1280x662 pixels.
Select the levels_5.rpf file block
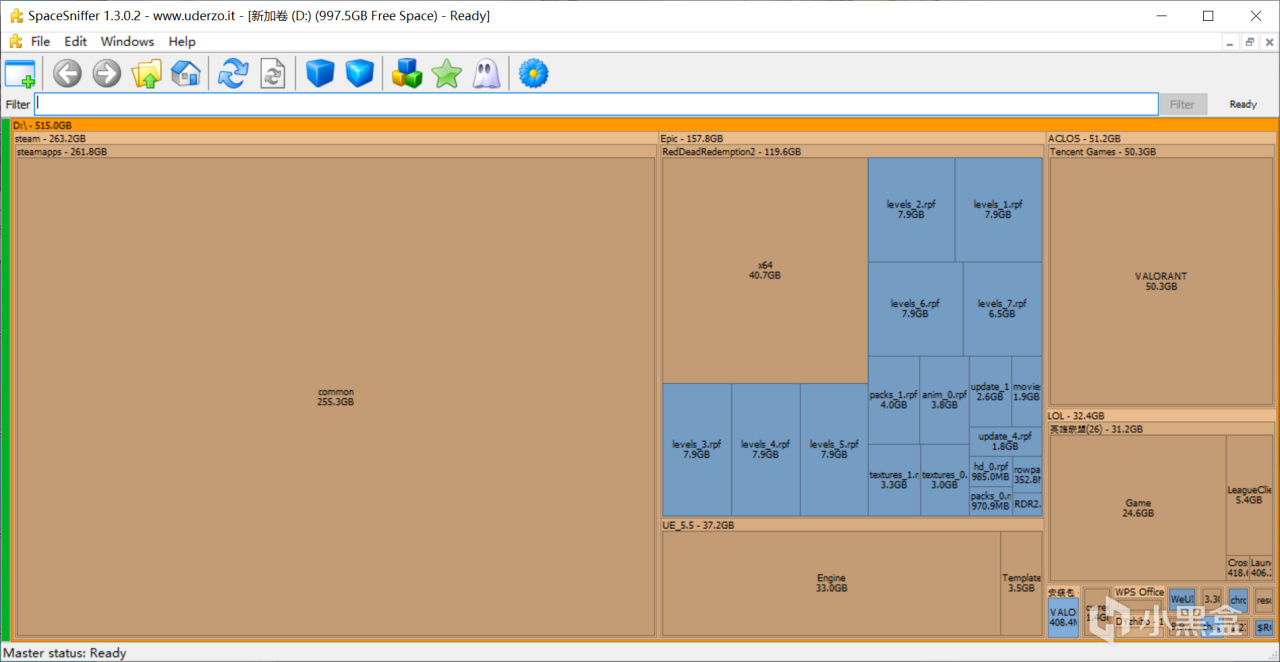click(834, 449)
